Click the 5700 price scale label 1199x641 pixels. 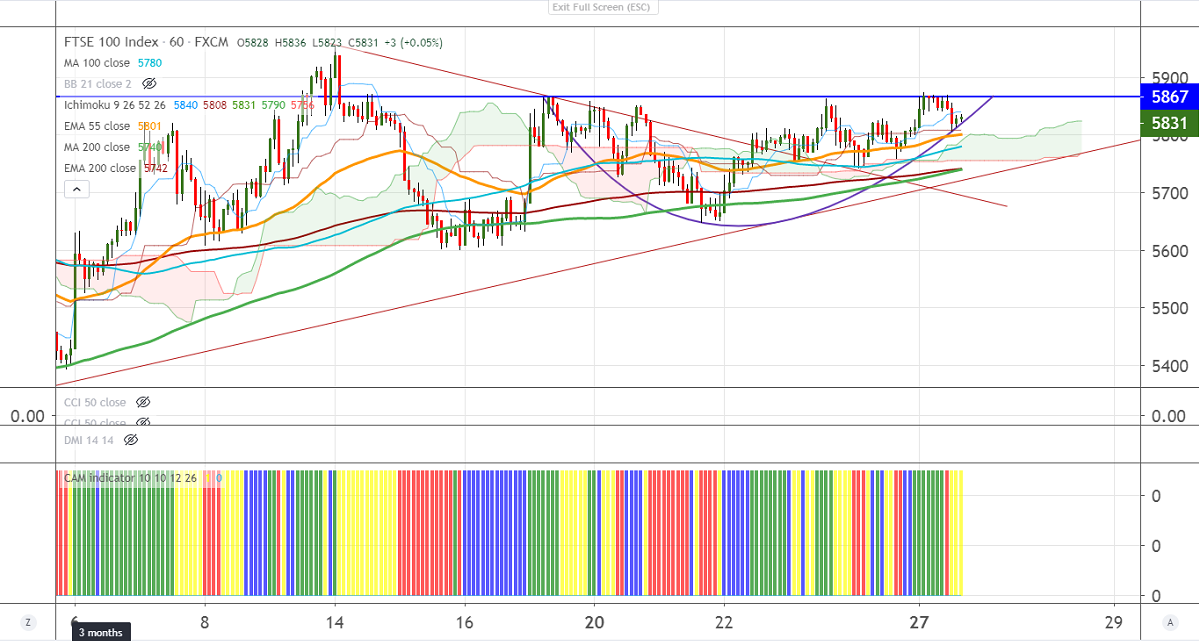point(1170,193)
